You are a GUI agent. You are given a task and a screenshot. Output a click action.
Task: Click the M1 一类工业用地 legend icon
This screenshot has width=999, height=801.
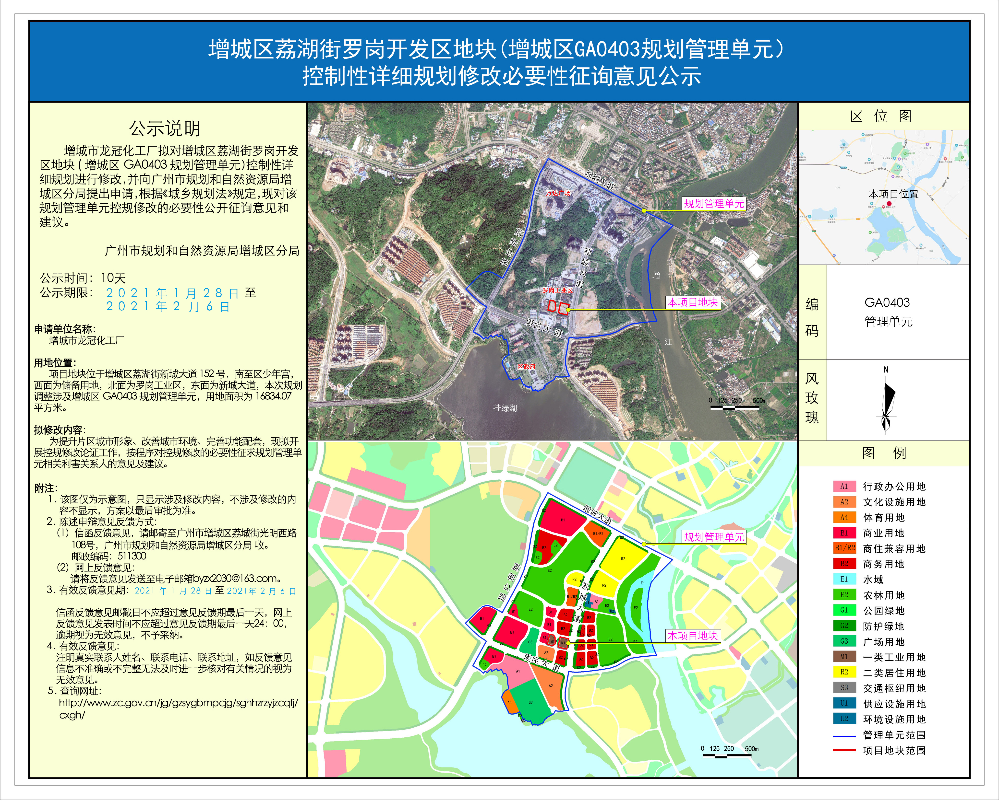click(x=843, y=657)
